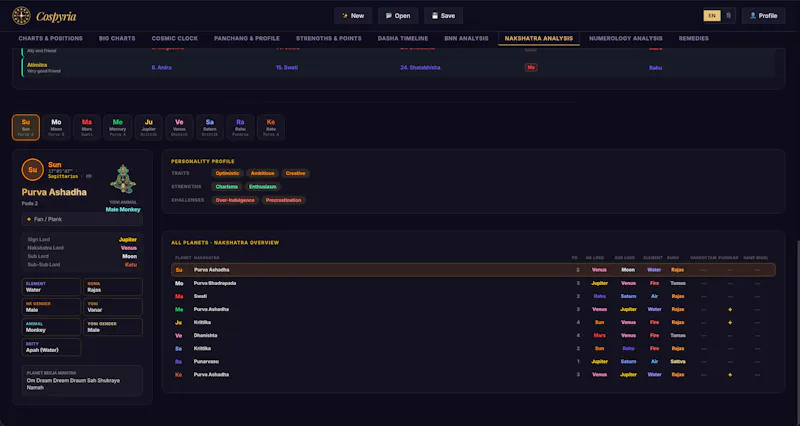This screenshot has width=800, height=426.
Task: Select the Strengths & Points tab
Action: coord(329,38)
